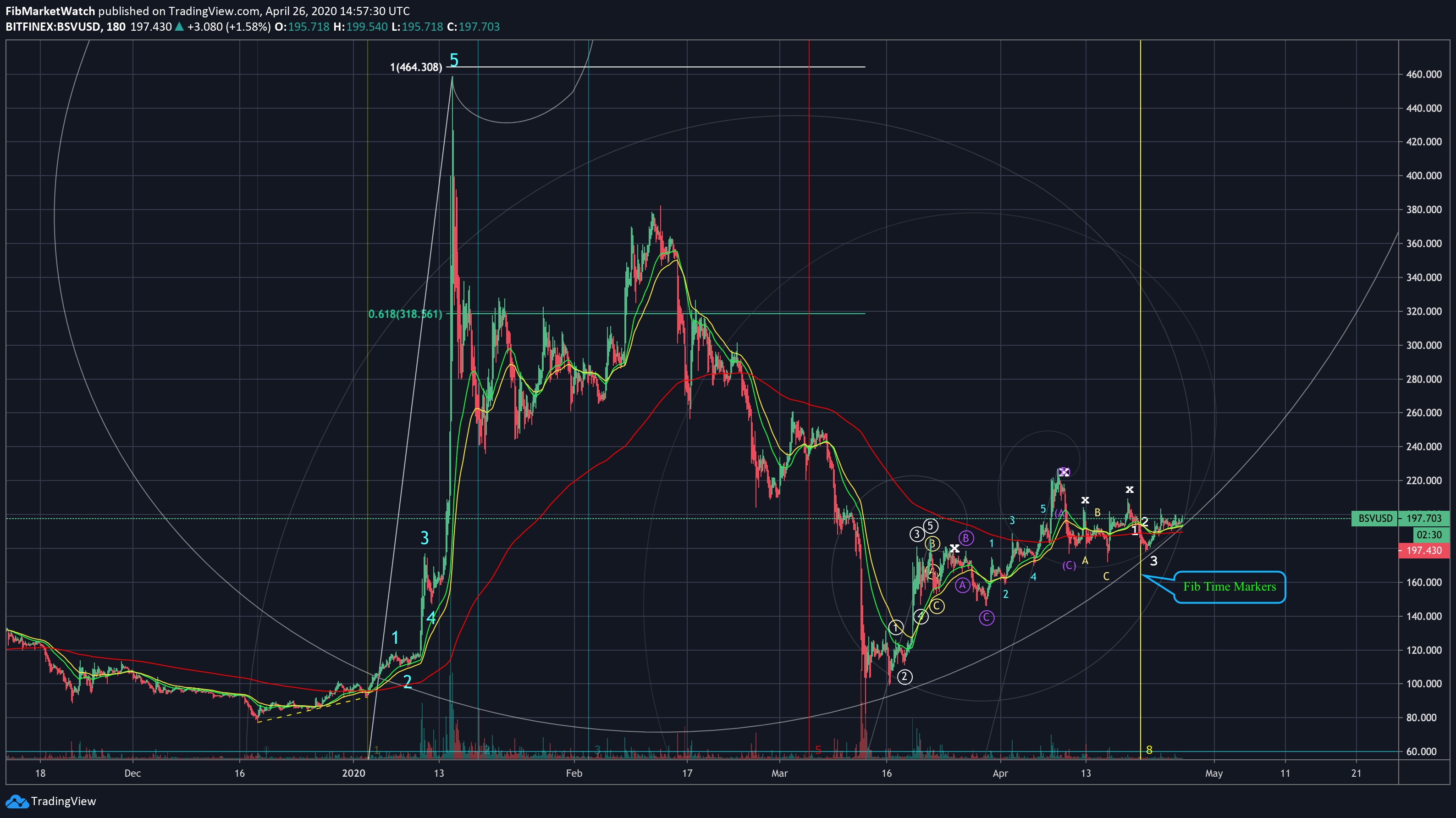Click the cyan wave 4 label near January 13
This screenshot has width=1456, height=818.
pos(431,618)
